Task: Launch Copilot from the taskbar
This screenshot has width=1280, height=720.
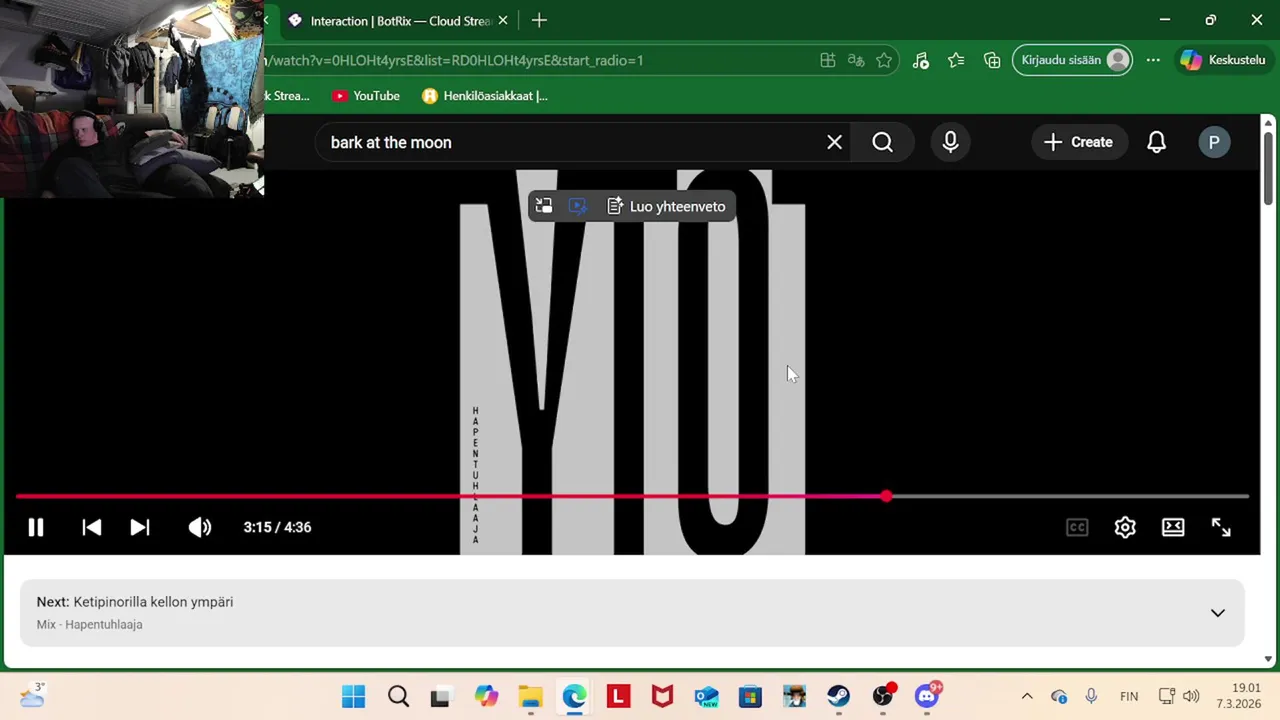Action: tap(486, 696)
